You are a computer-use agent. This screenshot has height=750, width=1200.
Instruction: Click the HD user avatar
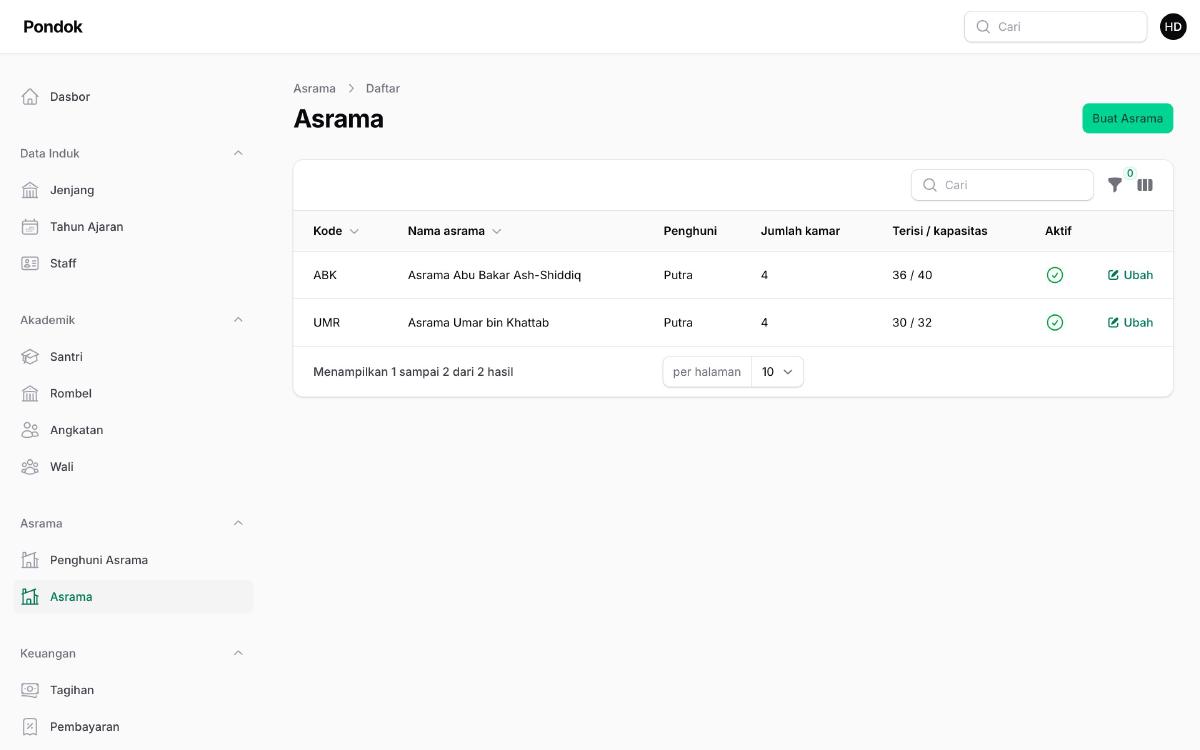pyautogui.click(x=1173, y=27)
